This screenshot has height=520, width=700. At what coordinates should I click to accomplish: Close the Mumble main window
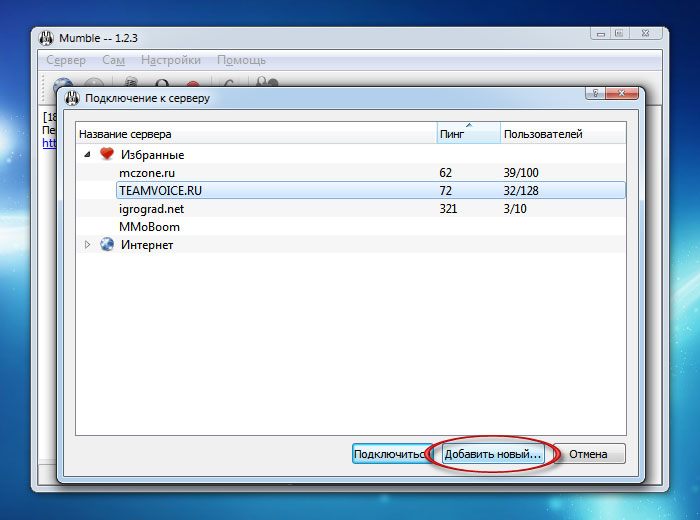click(646, 33)
